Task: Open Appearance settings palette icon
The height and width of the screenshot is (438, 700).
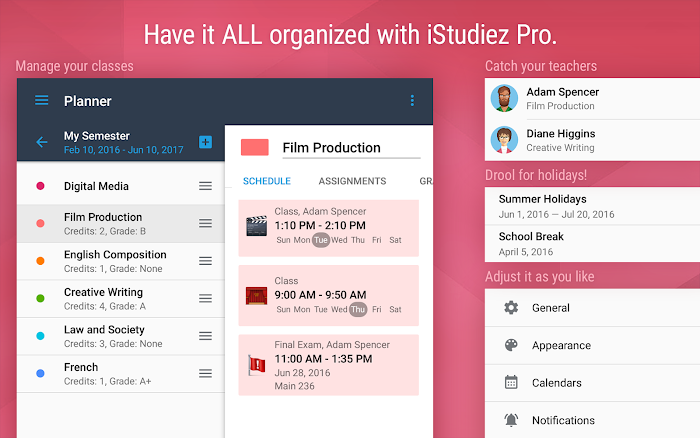Action: (511, 345)
